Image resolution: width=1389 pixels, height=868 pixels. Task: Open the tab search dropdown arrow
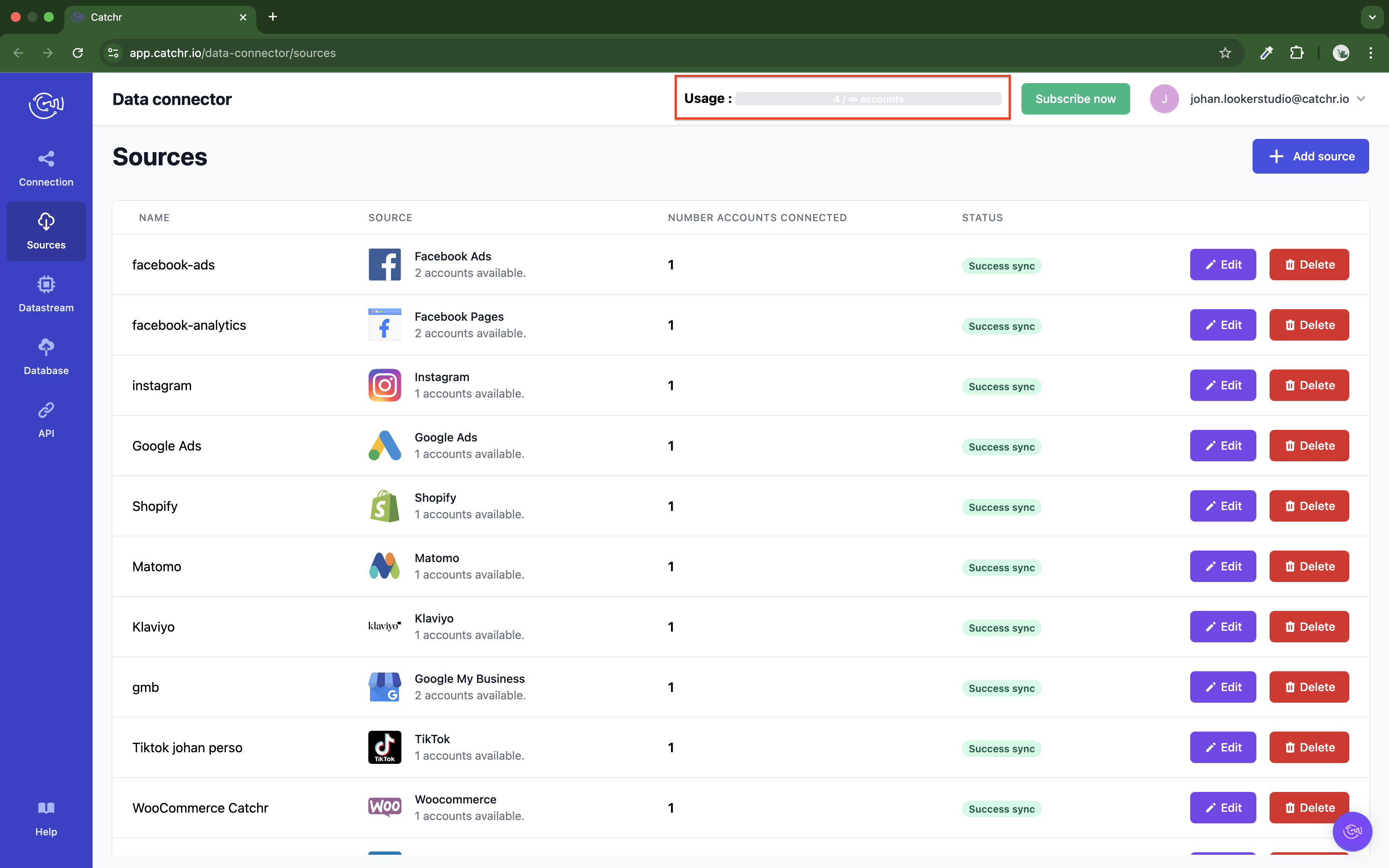click(x=1372, y=17)
